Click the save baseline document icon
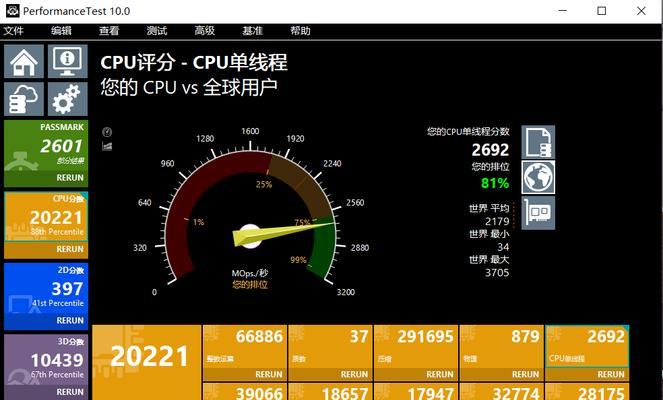Image resolution: width=663 pixels, height=400 pixels. tap(538, 142)
